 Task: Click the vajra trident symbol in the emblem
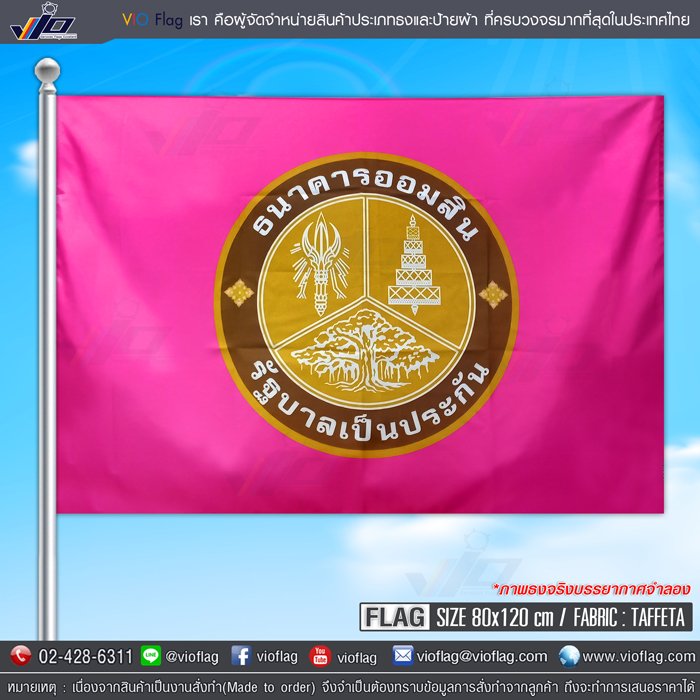click(320, 264)
